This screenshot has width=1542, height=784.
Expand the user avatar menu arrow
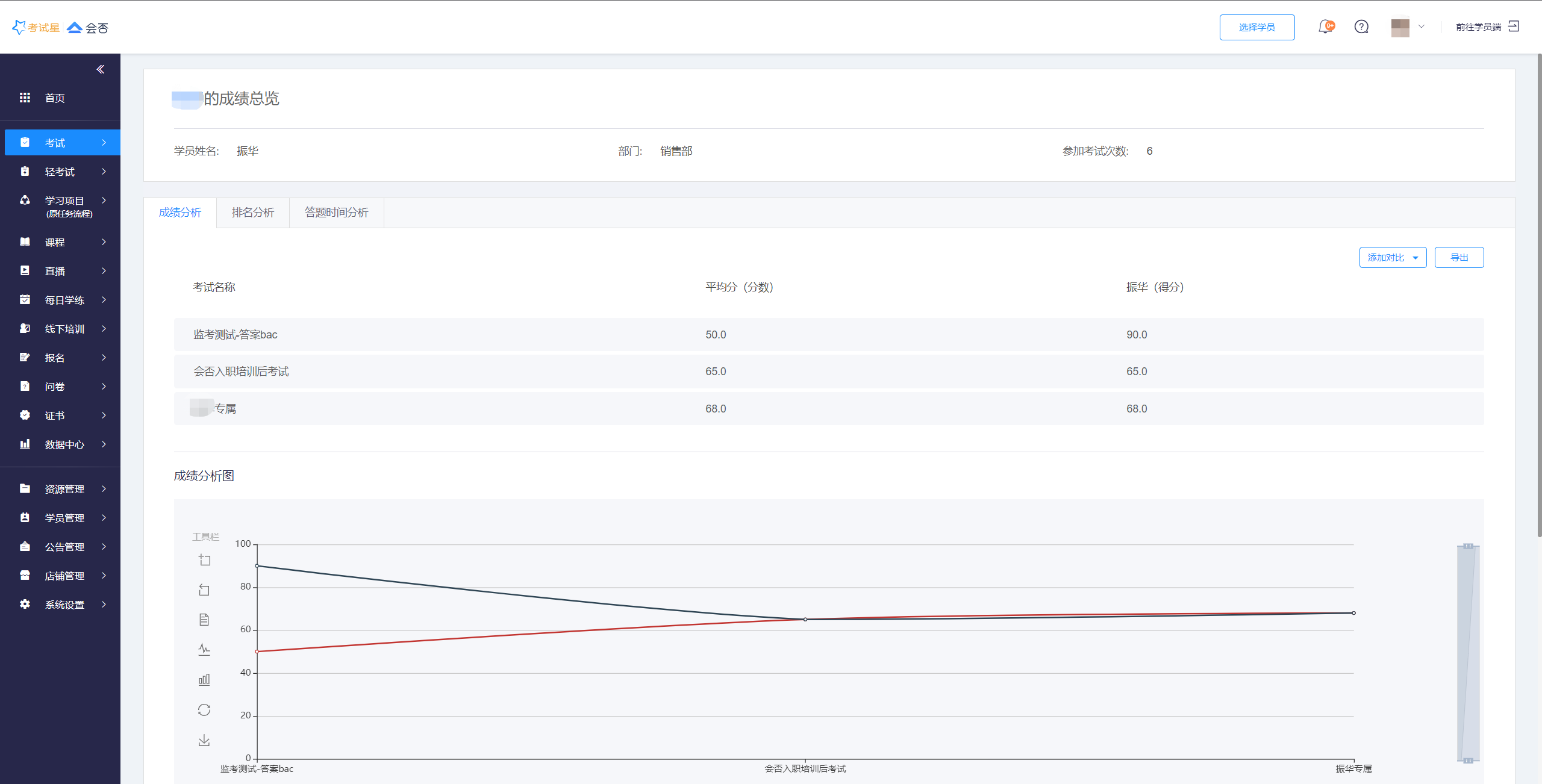[1422, 27]
